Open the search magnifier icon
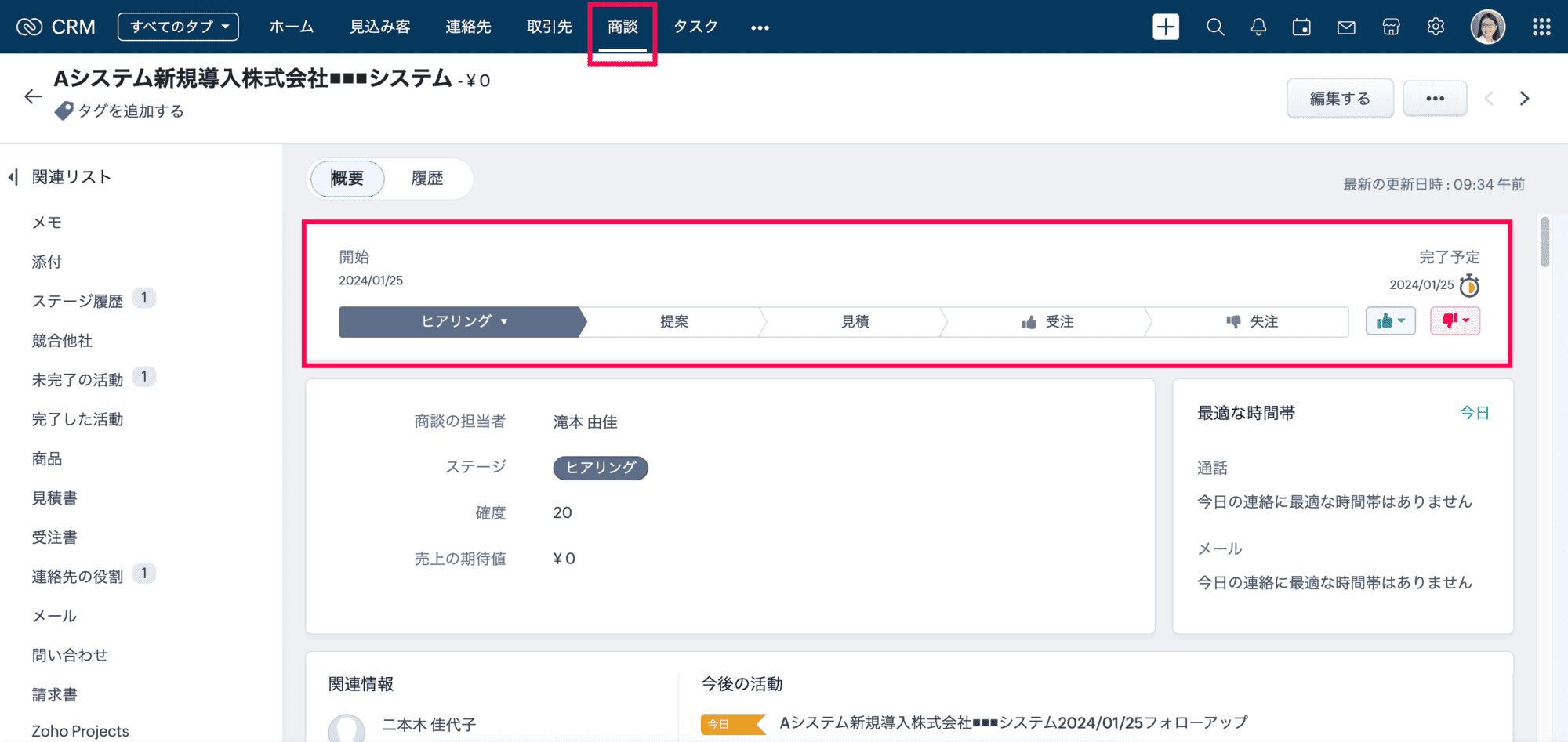This screenshot has height=742, width=1568. [x=1215, y=27]
